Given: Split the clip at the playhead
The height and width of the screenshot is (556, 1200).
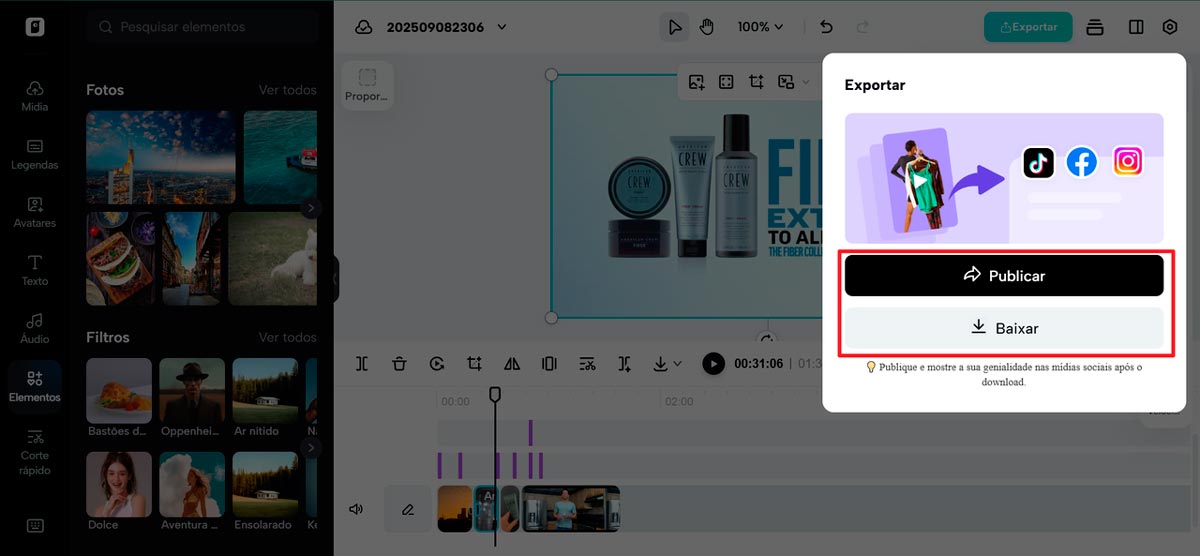Looking at the screenshot, I should tap(362, 364).
